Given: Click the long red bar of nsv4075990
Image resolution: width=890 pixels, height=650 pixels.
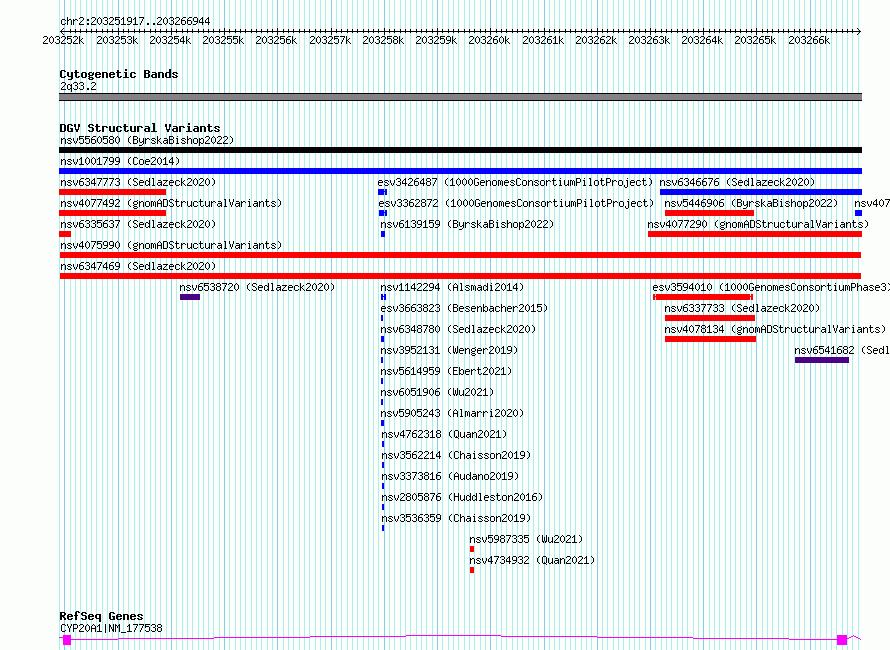Looking at the screenshot, I should pos(460,255).
